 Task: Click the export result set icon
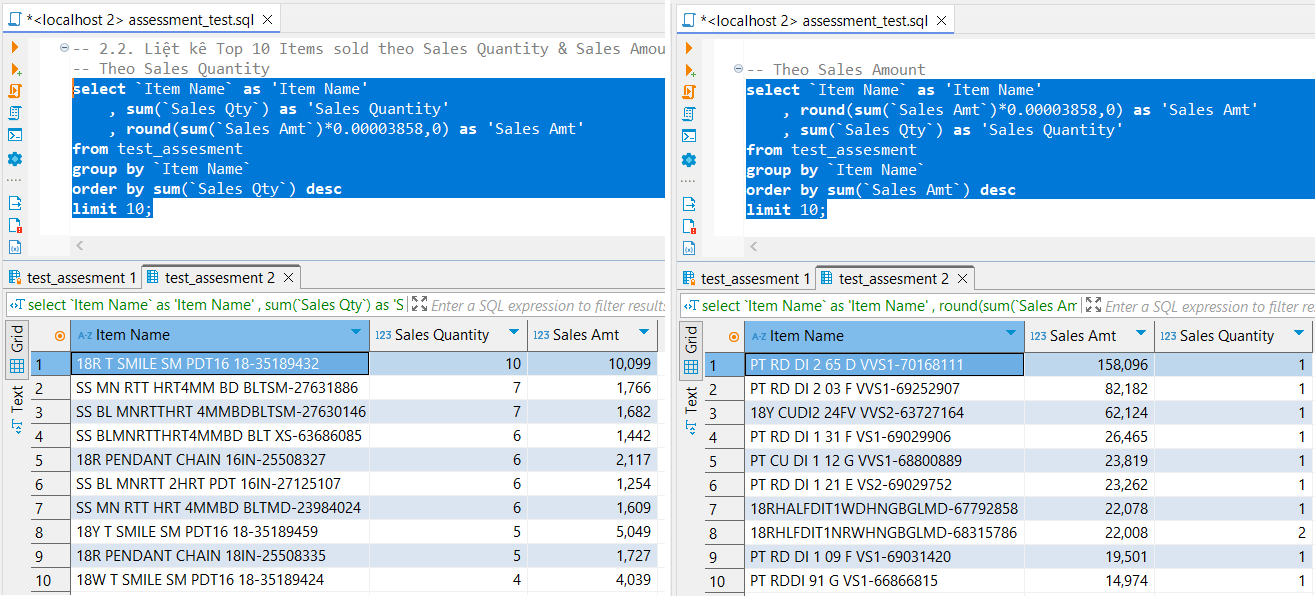(x=13, y=203)
